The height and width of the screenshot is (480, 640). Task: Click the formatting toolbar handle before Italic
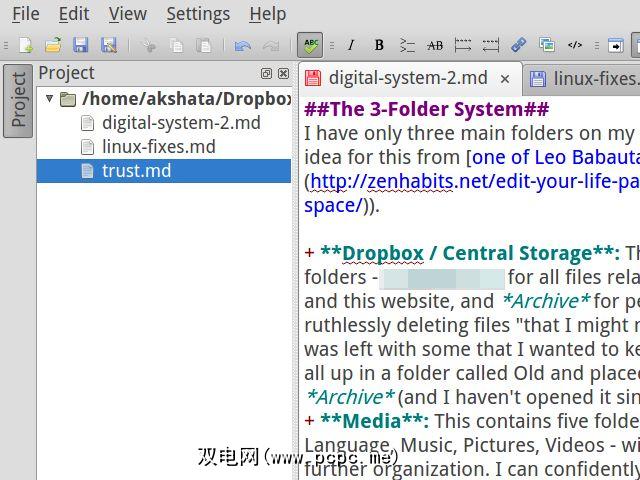332,45
